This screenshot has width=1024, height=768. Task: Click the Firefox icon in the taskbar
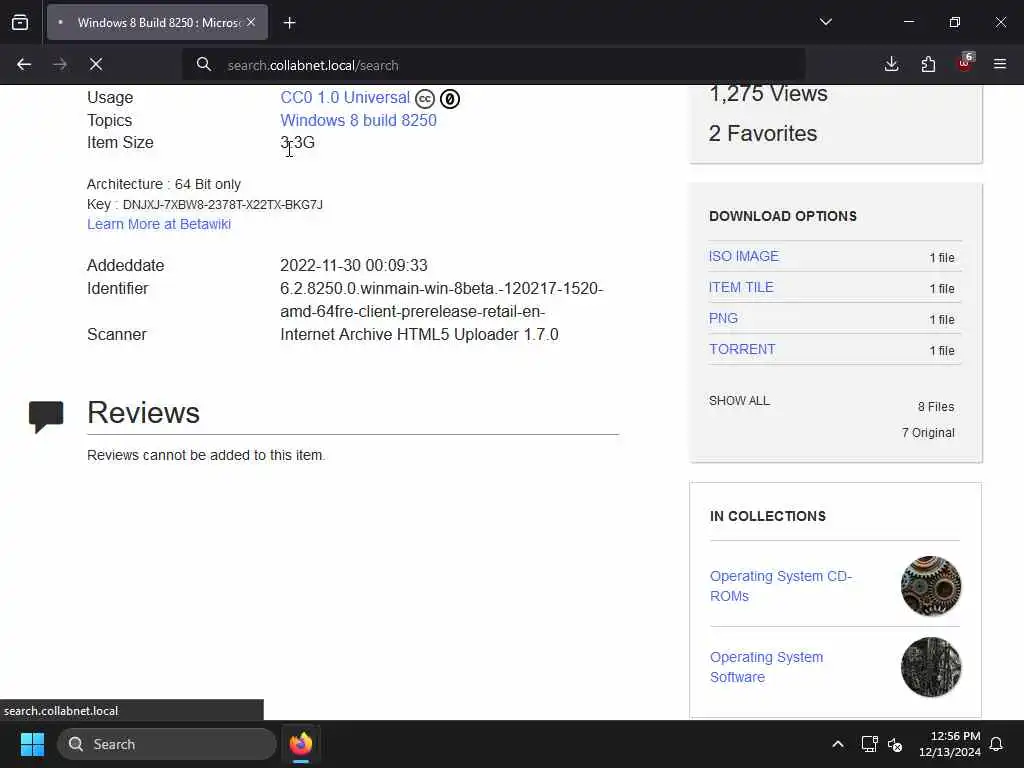click(x=300, y=744)
